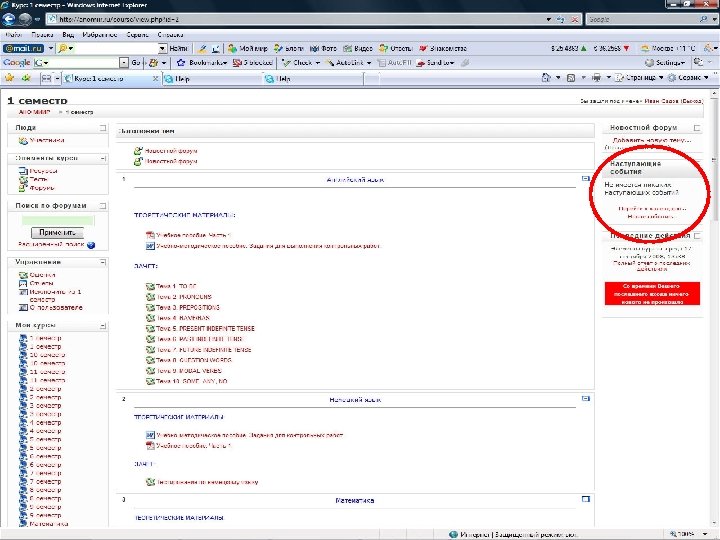Toggle single-section view for section 3
This screenshot has height=540, width=720.
[586, 499]
